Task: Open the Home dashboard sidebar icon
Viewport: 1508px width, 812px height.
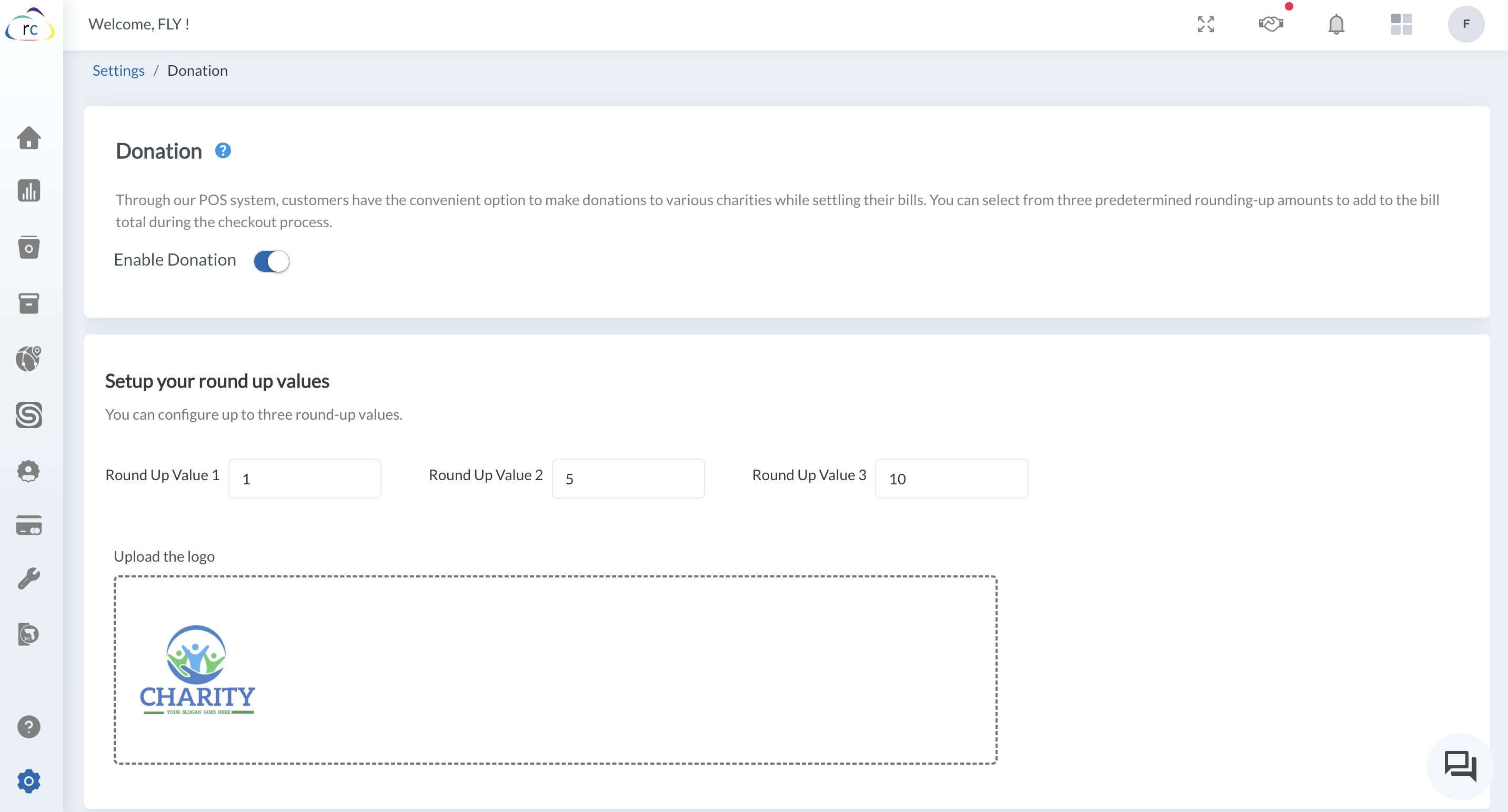Action: click(29, 138)
